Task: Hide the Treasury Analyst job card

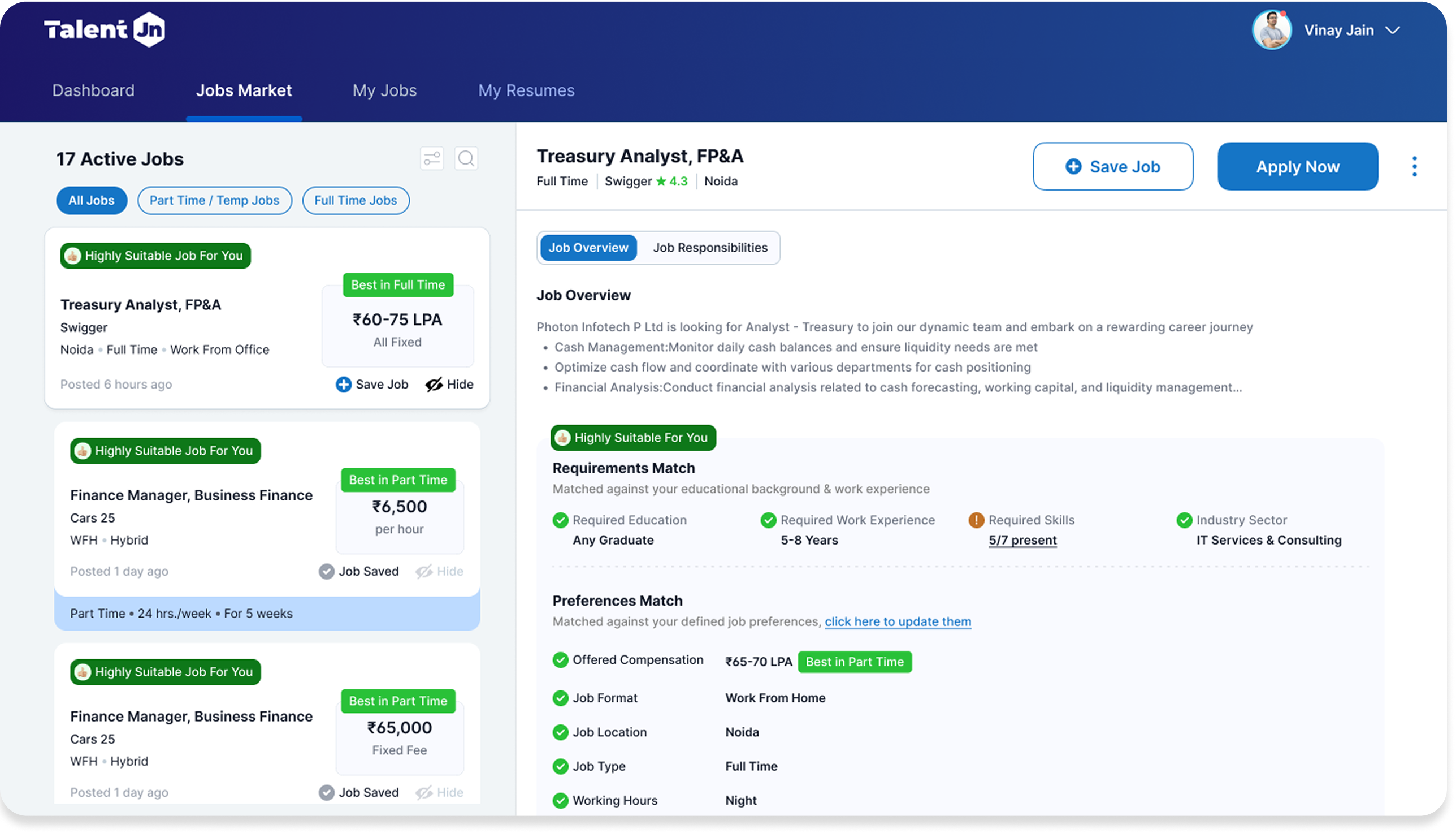Action: (449, 385)
